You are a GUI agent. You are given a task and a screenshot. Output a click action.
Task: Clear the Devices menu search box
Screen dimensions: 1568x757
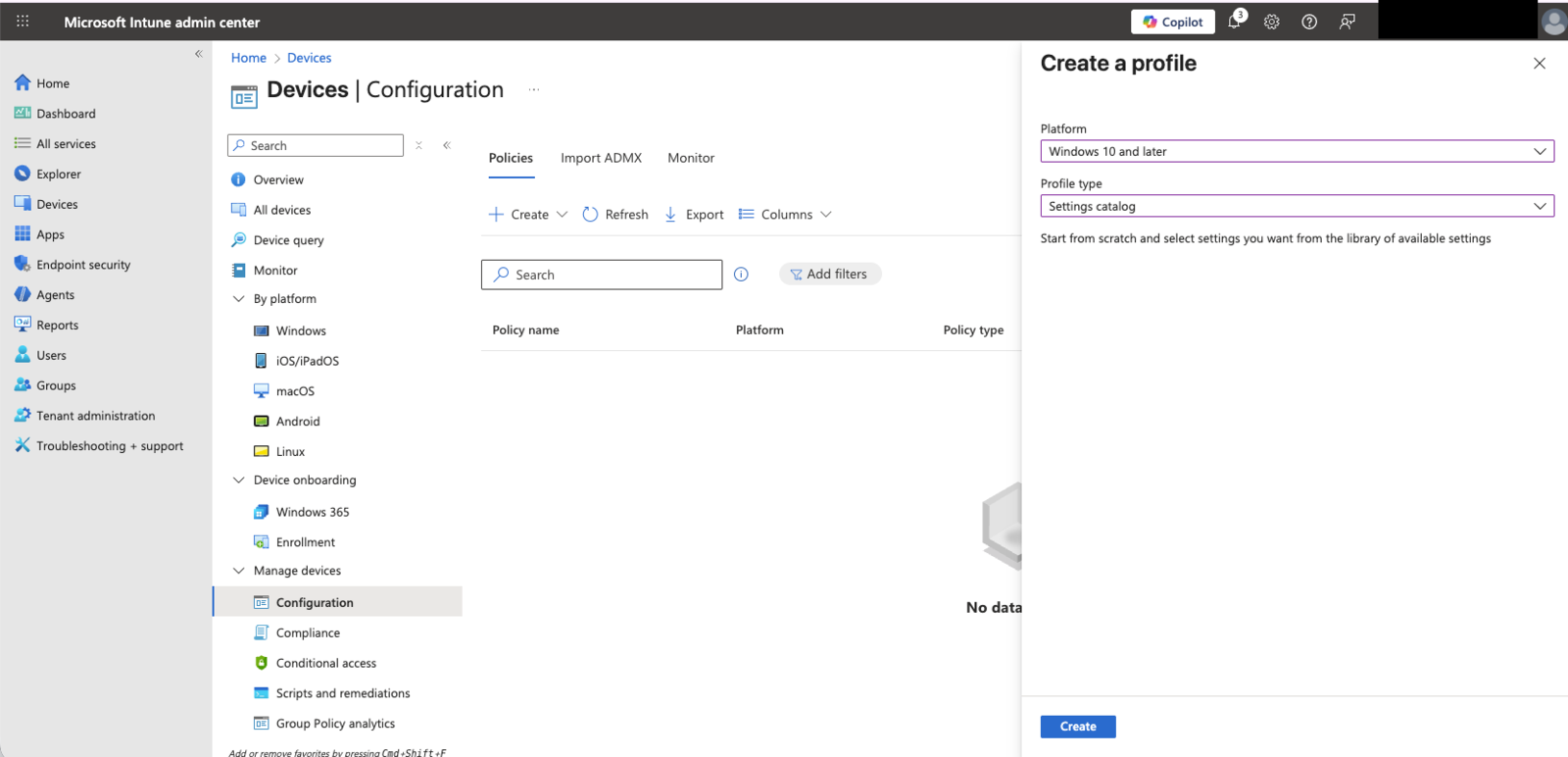(x=418, y=145)
